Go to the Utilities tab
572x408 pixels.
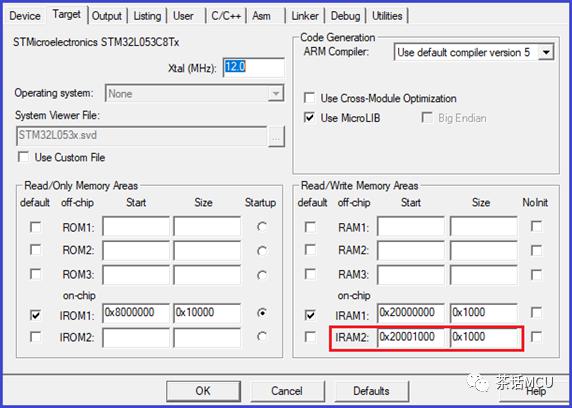click(387, 16)
